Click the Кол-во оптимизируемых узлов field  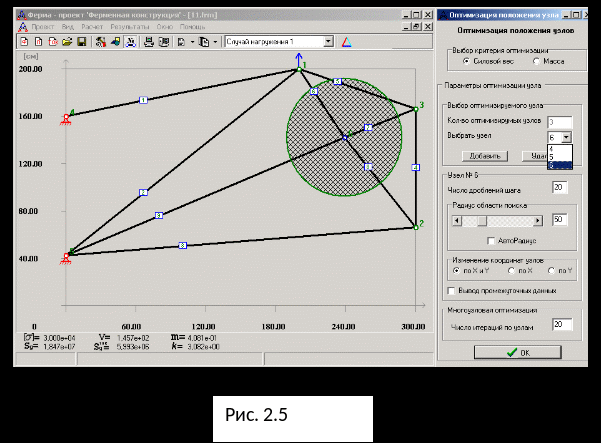coord(560,122)
